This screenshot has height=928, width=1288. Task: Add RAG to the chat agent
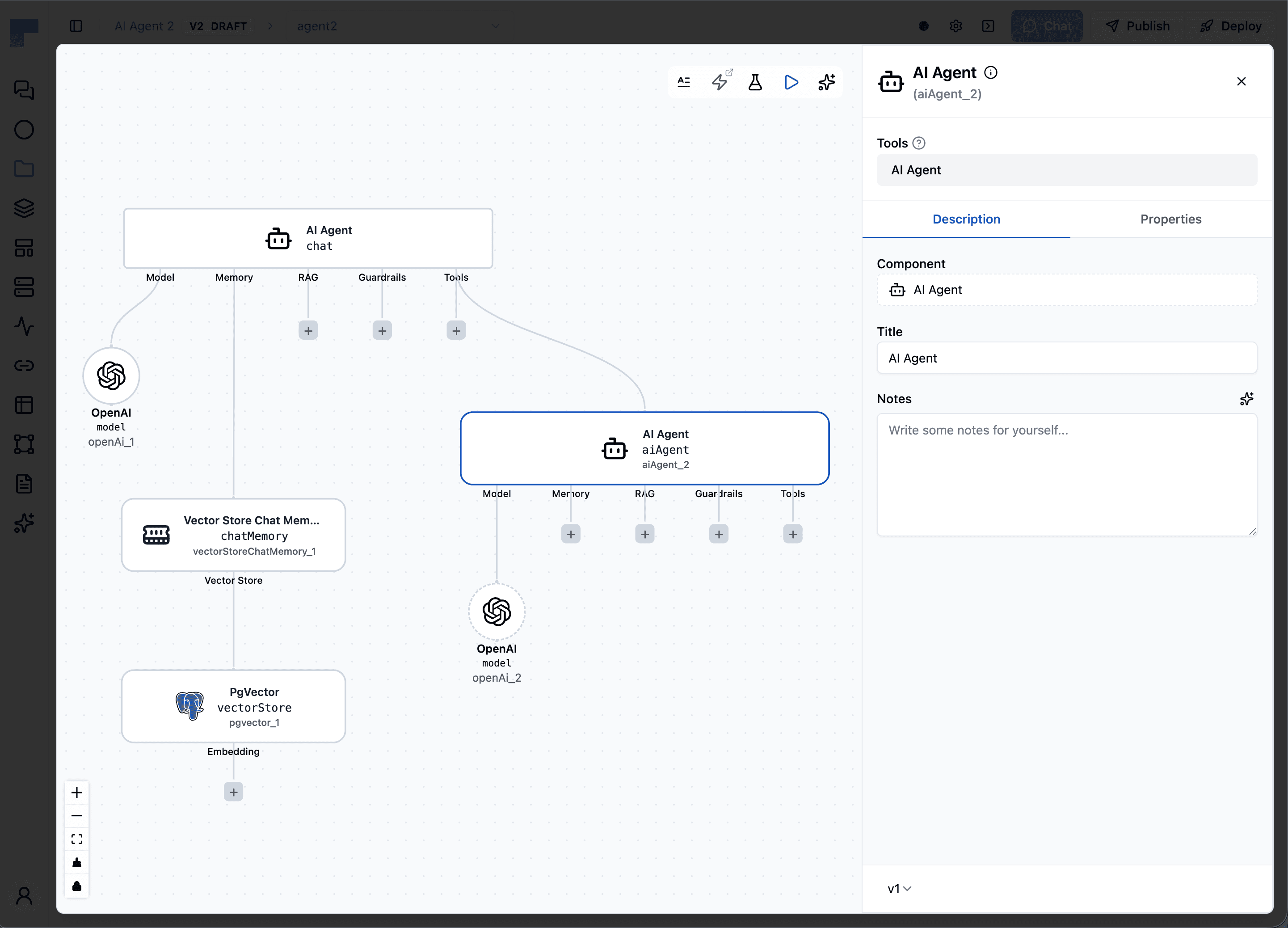pos(308,330)
